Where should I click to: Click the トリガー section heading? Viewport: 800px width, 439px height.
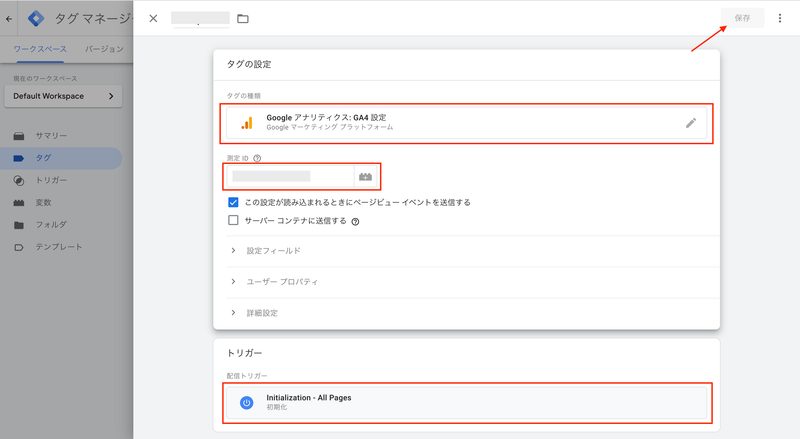244,353
